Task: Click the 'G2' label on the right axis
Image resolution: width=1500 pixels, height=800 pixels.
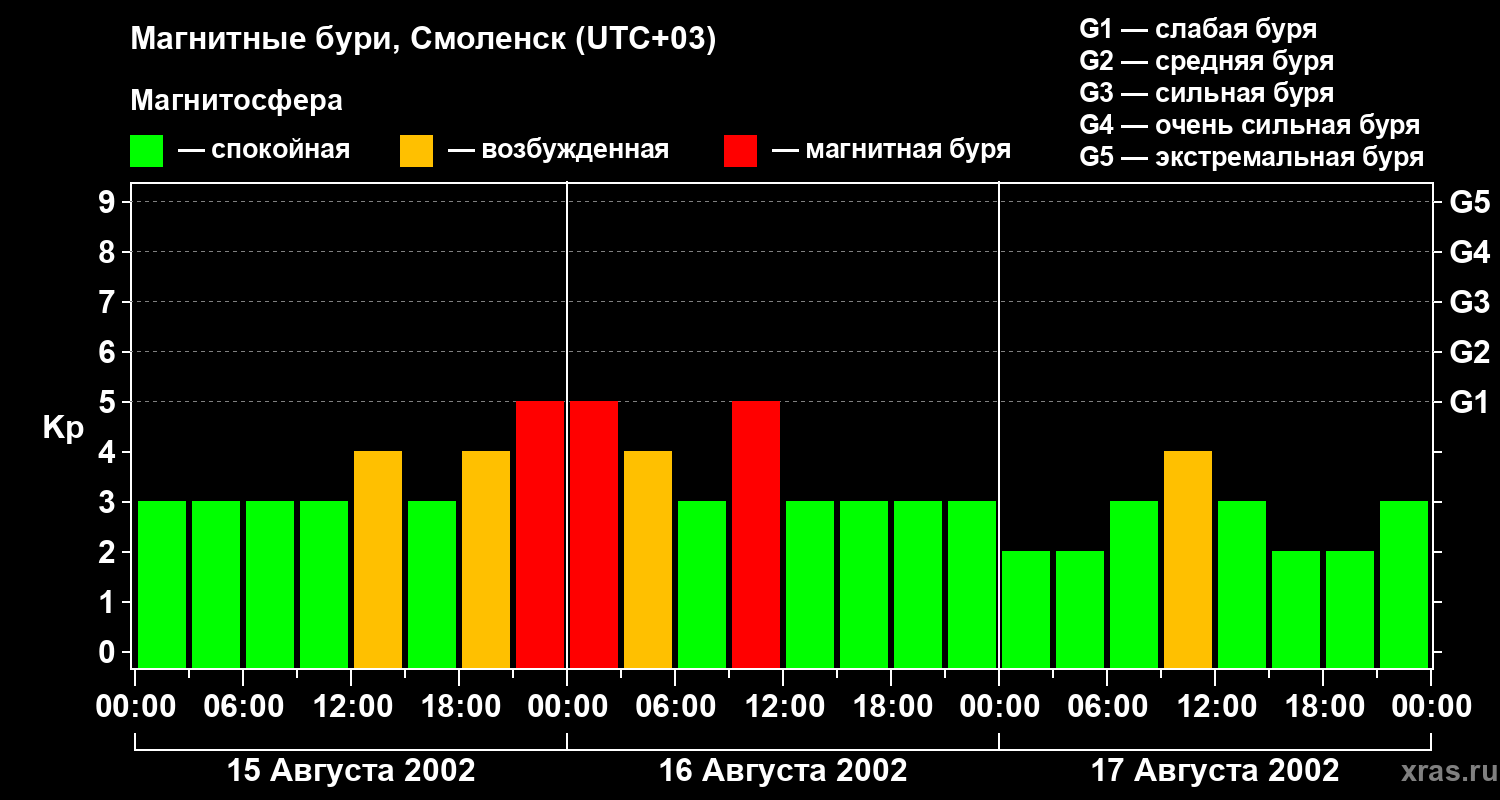Action: (1470, 352)
